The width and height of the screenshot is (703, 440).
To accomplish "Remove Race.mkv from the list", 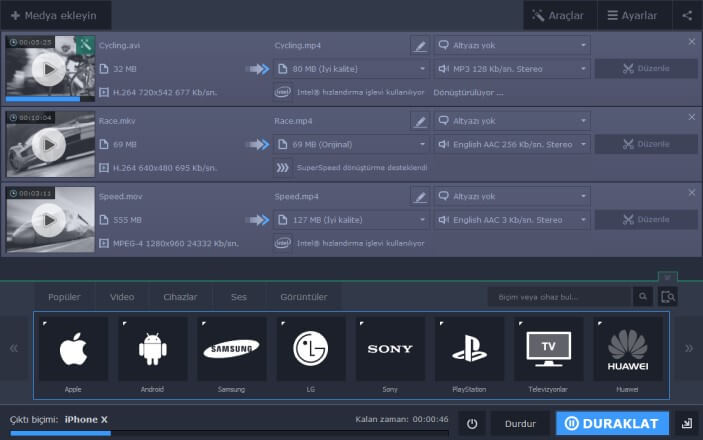I will (692, 117).
